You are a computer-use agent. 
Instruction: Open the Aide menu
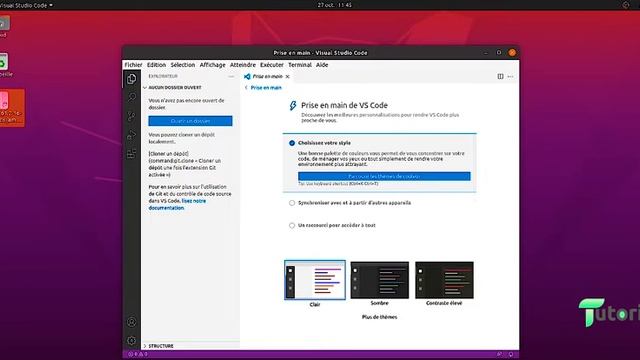(x=322, y=65)
